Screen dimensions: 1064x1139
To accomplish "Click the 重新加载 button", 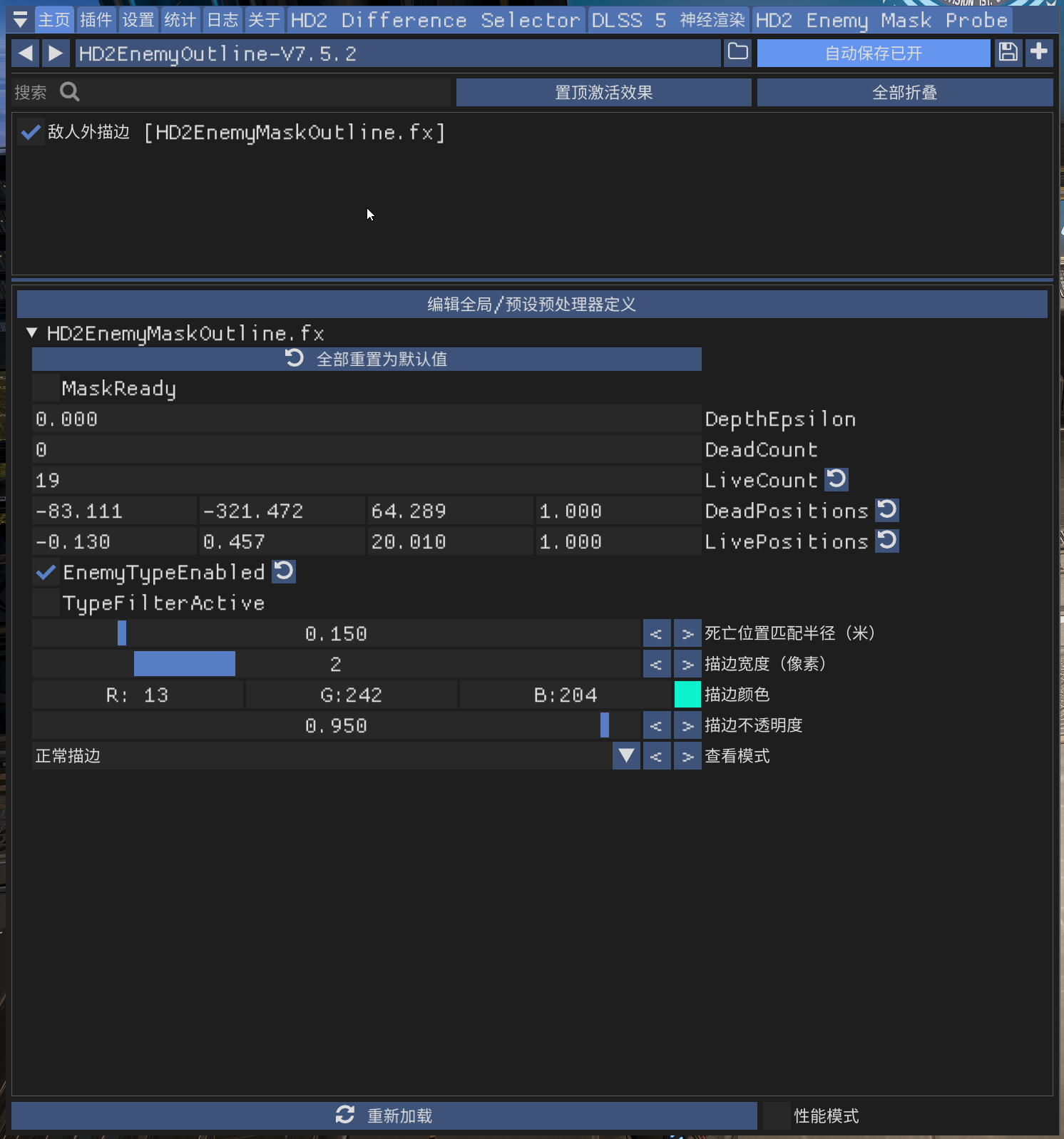I will (x=384, y=1115).
